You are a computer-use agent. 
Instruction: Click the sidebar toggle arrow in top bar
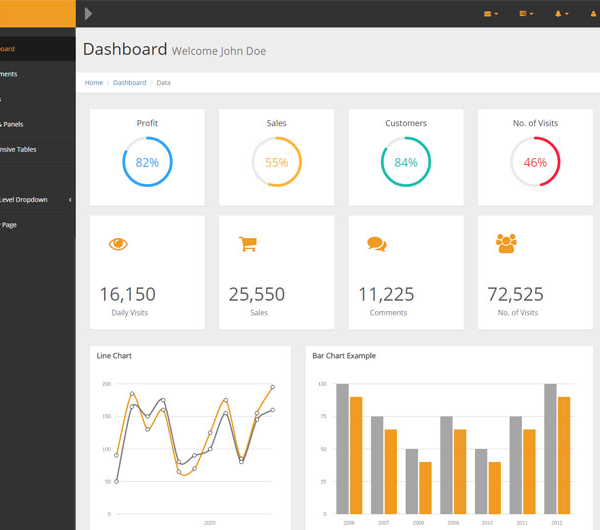(88, 14)
